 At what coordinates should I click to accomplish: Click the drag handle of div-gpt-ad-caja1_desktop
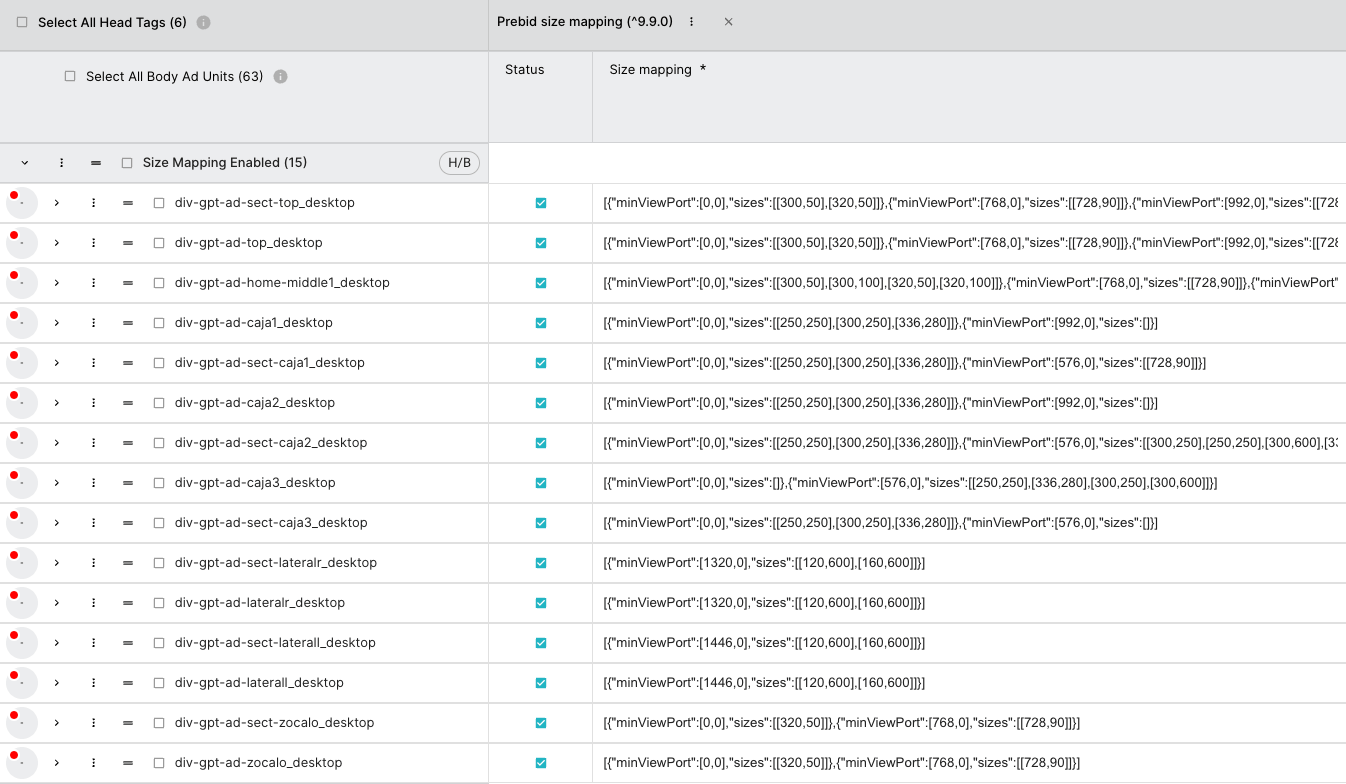tap(127, 322)
